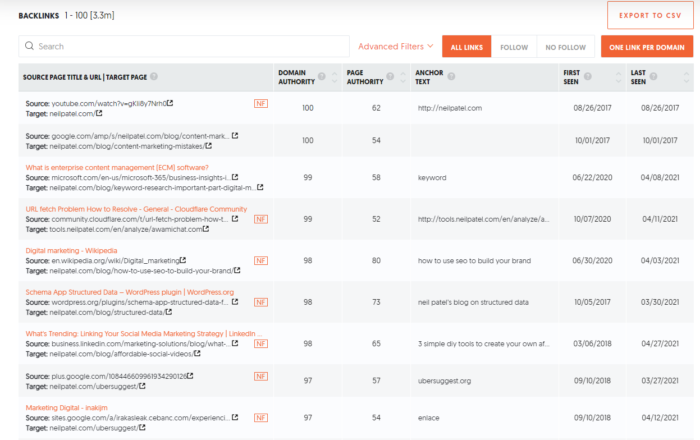Expand Advanced Filters dropdown
This screenshot has width=700, height=440.
(x=396, y=46)
